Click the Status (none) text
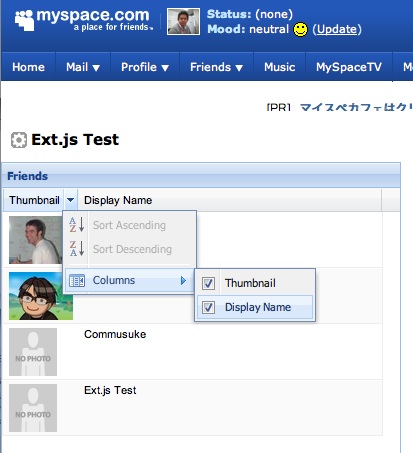This screenshot has width=413, height=453. point(250,14)
